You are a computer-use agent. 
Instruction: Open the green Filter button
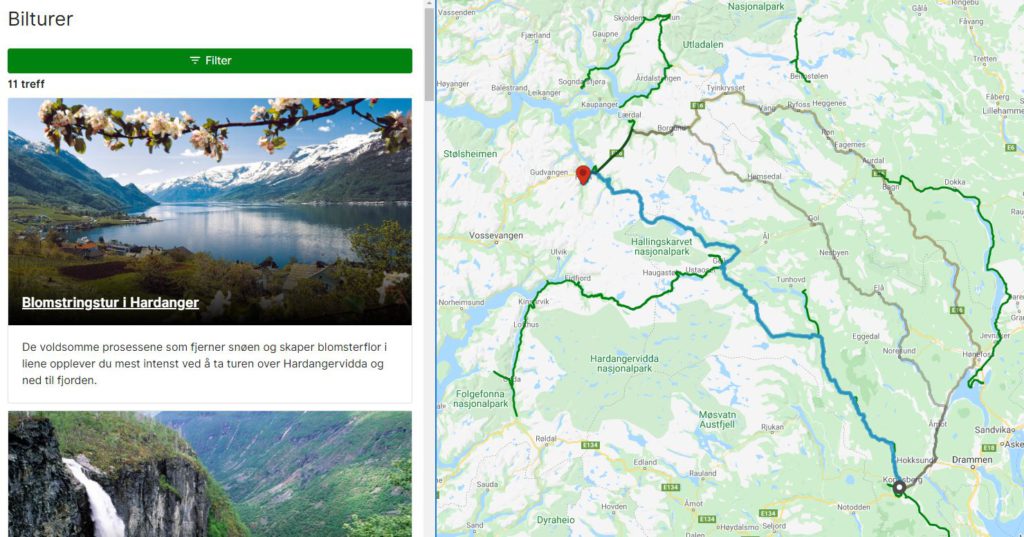(x=210, y=61)
